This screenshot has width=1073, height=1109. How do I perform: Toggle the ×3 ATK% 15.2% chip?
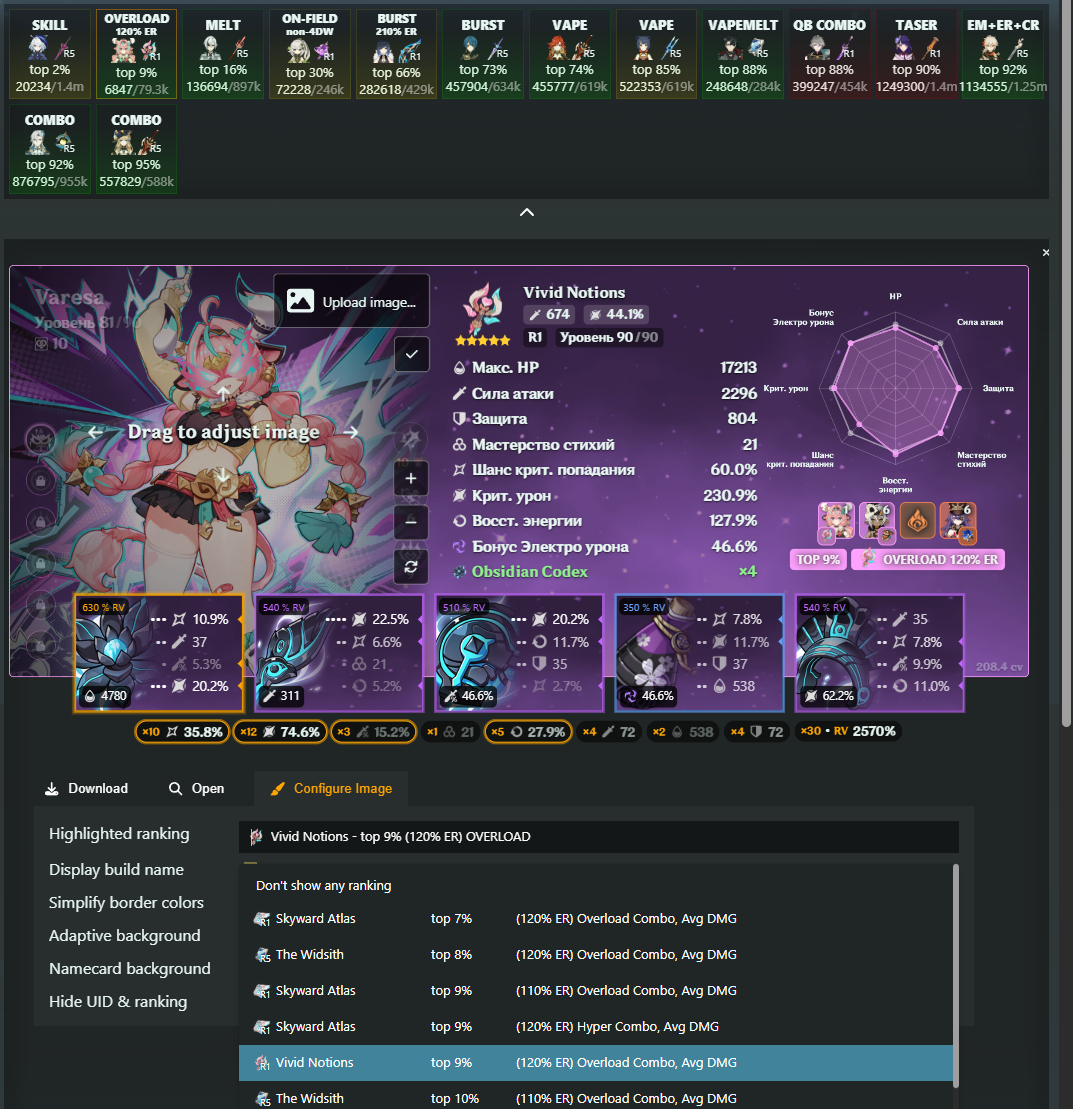pos(374,731)
